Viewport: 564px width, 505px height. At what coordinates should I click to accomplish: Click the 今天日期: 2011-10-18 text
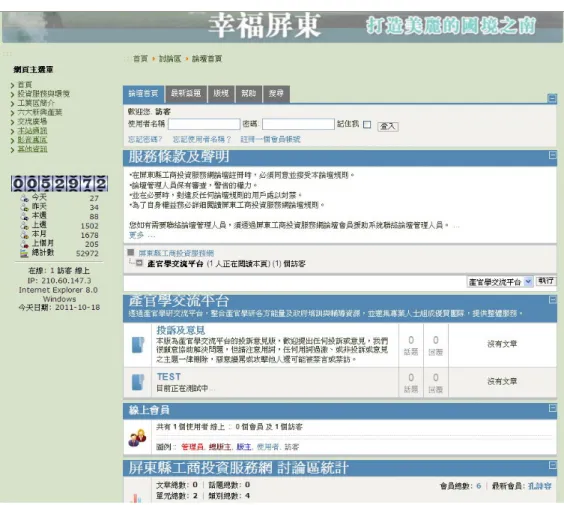pyautogui.click(x=59, y=308)
